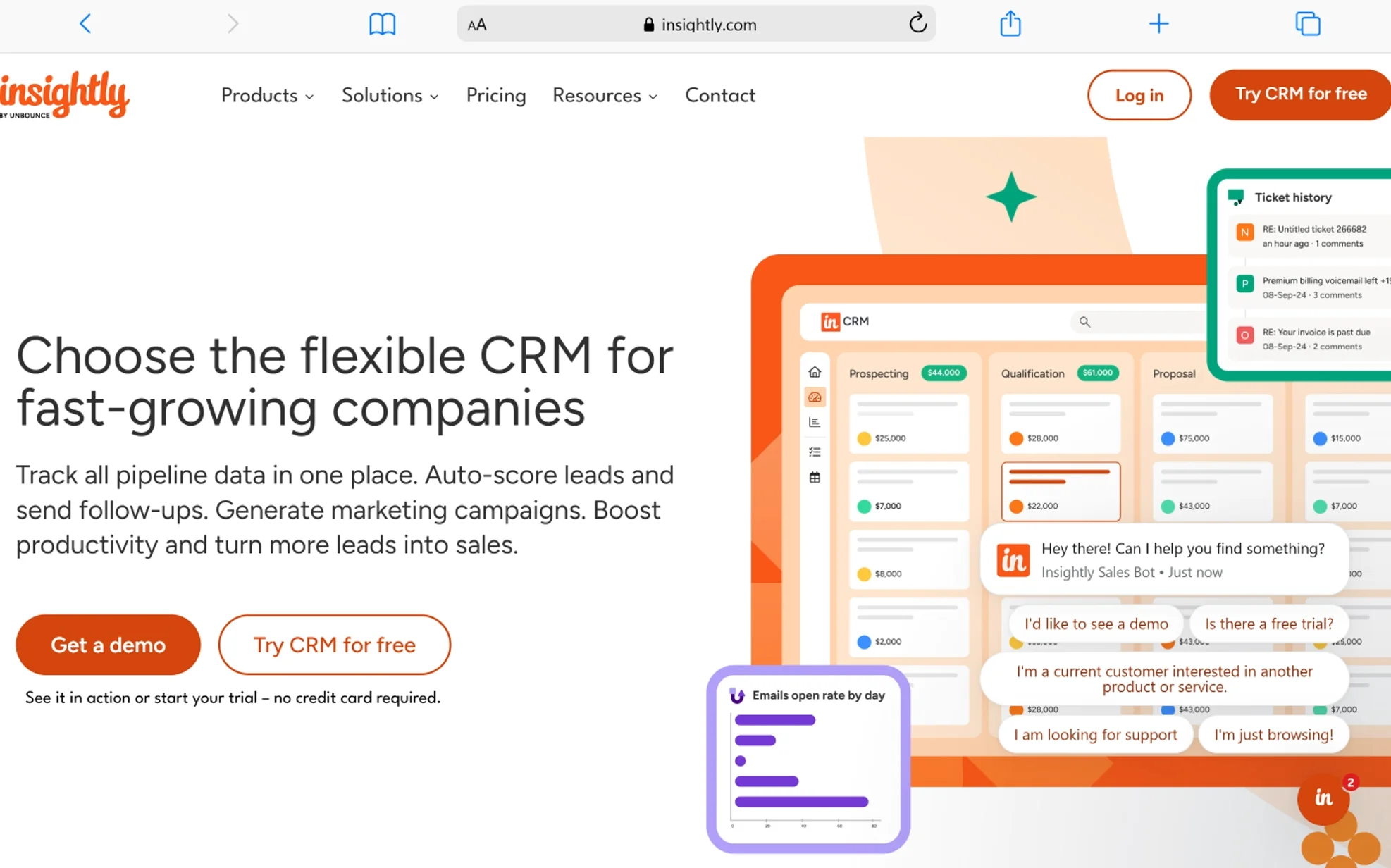This screenshot has height=868, width=1391.
Task: Click header 'Try CRM for free' button
Action: coord(1300,94)
